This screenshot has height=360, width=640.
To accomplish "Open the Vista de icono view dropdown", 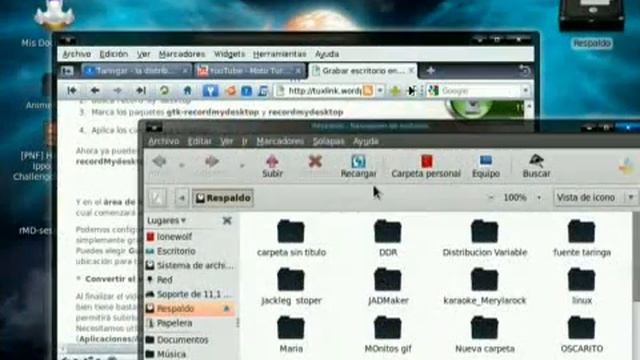I will 596,198.
